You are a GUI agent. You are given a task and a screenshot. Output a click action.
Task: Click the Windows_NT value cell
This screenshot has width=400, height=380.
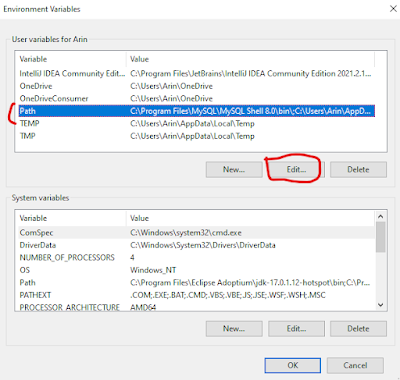pyautogui.click(x=153, y=270)
